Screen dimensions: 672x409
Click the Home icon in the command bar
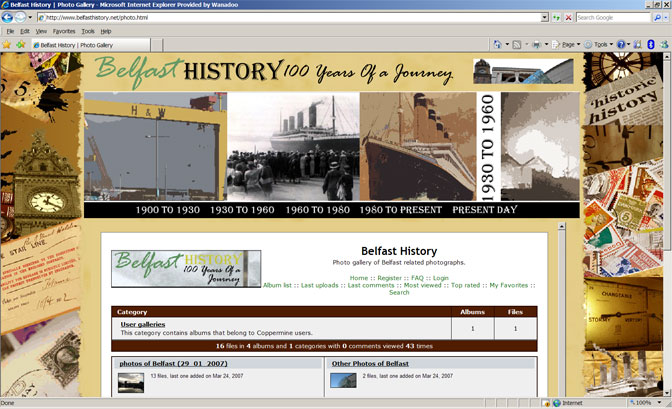point(498,45)
